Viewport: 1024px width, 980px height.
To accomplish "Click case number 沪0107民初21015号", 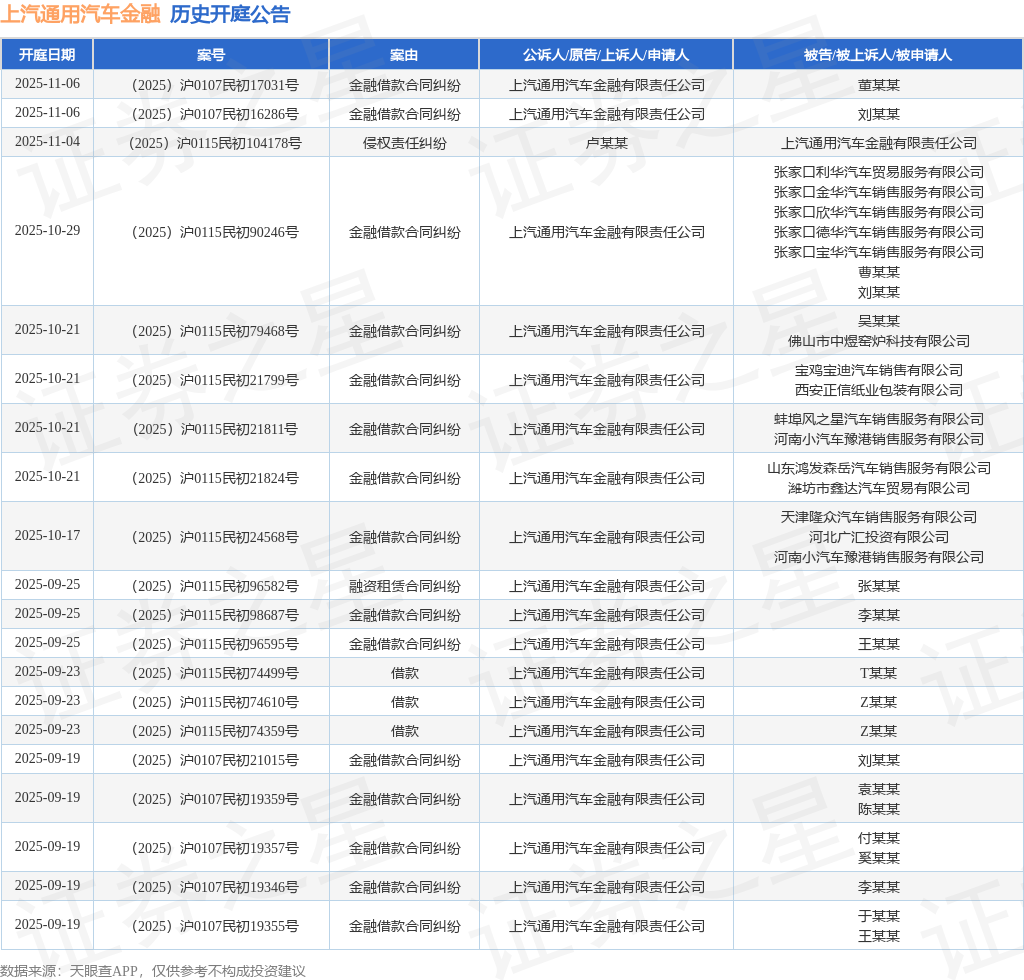I will pos(215,760).
